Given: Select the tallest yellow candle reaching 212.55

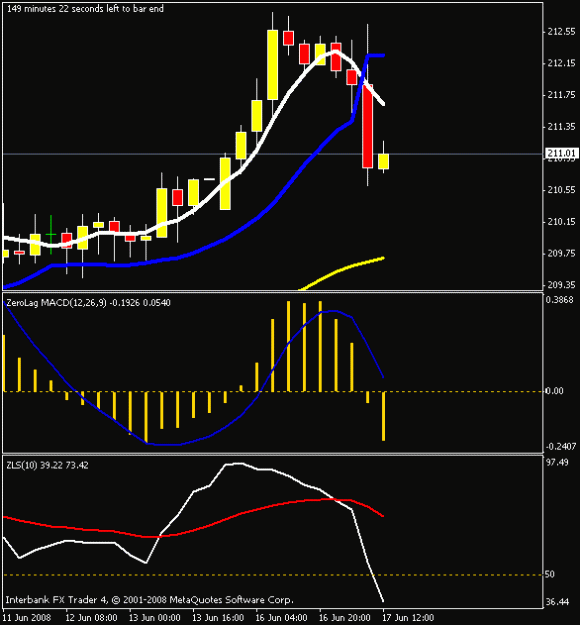Looking at the screenshot, I should click(273, 65).
